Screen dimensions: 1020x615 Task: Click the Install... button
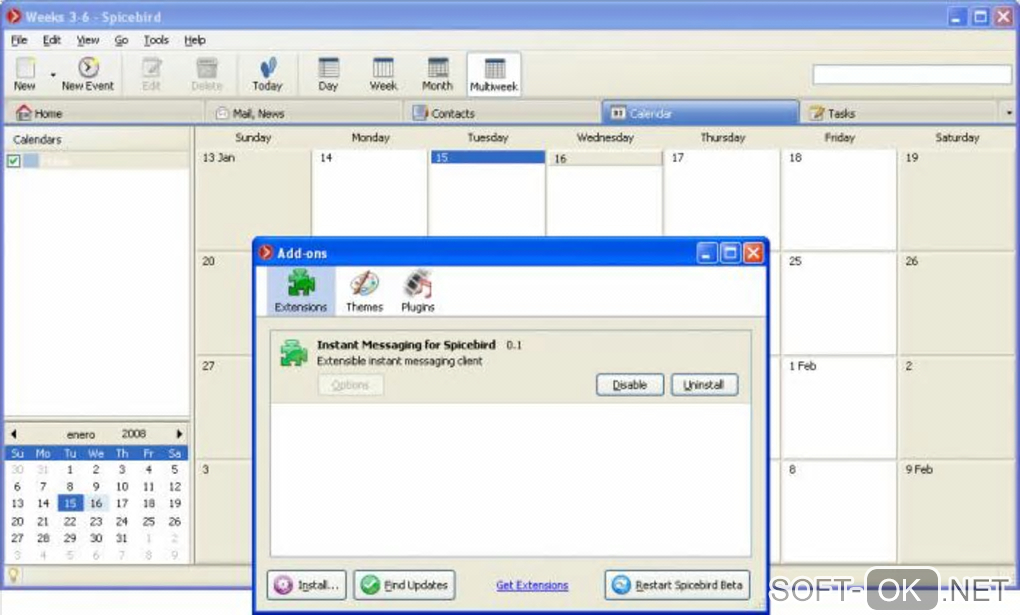pos(306,584)
